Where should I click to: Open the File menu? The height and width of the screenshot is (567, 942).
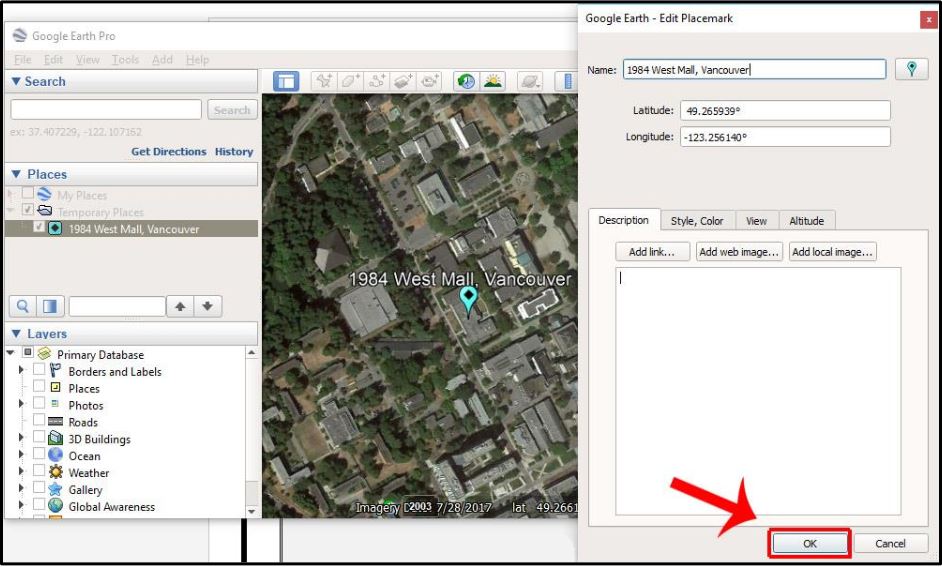[23, 59]
